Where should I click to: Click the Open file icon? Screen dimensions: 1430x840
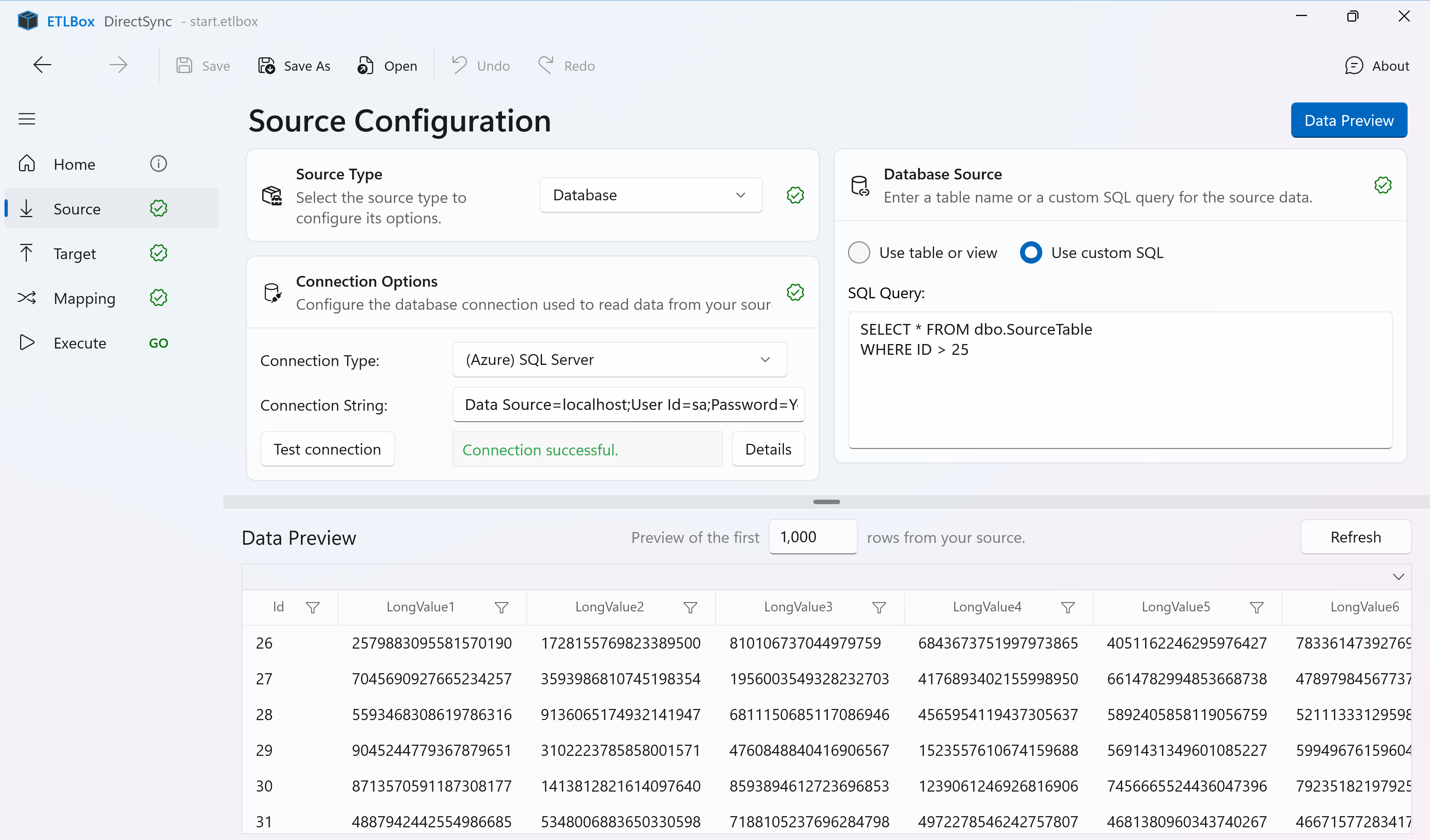365,65
